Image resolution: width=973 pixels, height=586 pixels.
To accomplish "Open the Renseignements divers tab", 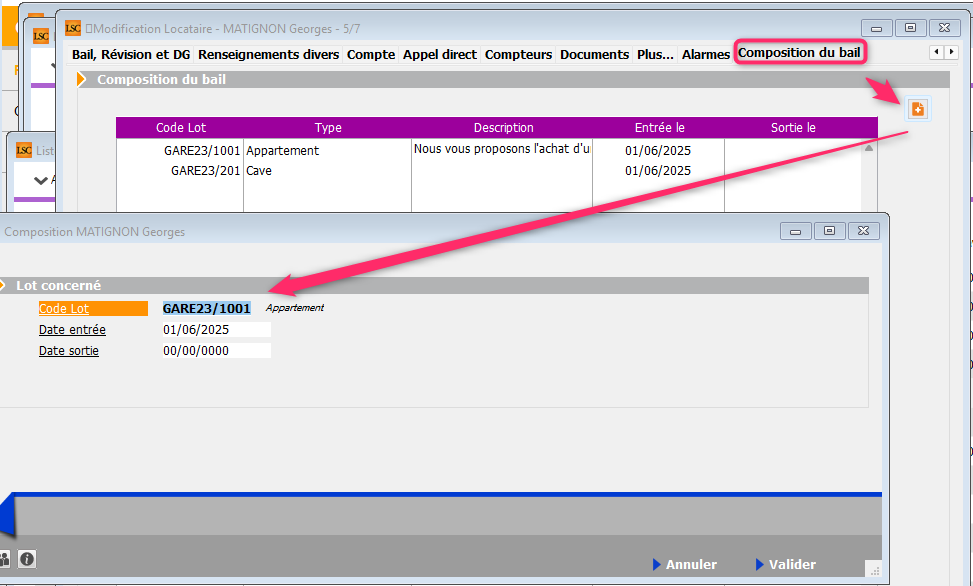I will (269, 55).
